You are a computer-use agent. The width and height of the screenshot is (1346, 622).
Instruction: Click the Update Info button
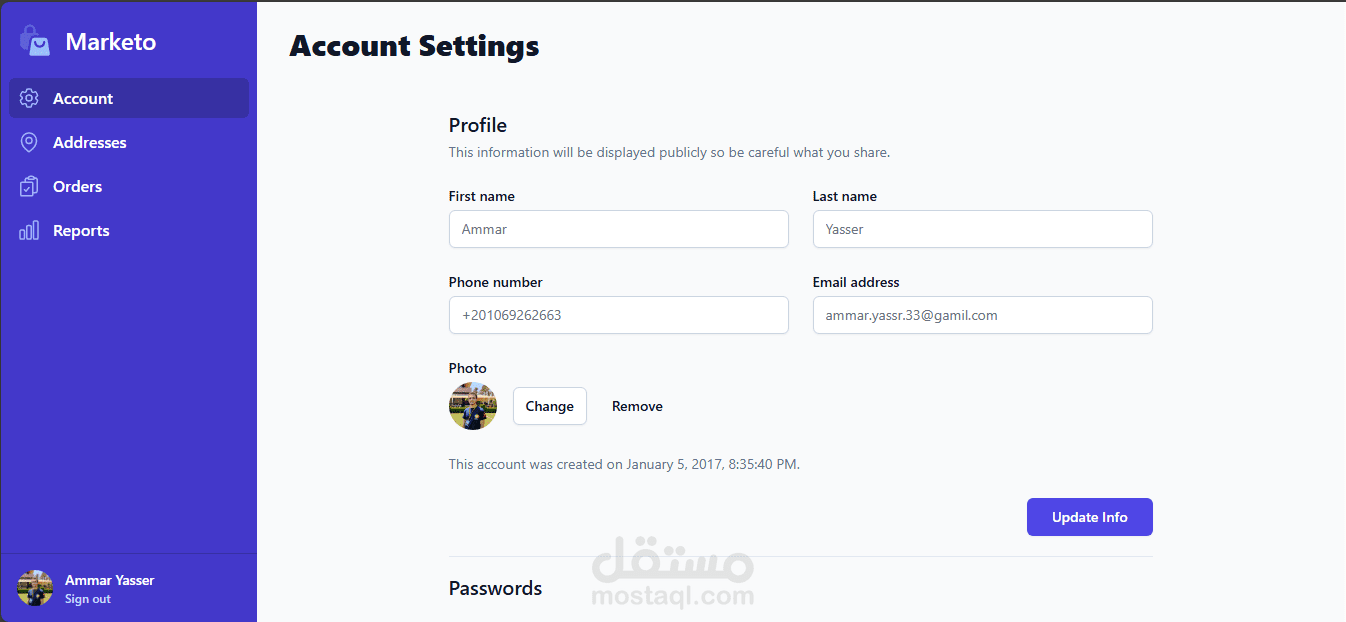[1089, 517]
